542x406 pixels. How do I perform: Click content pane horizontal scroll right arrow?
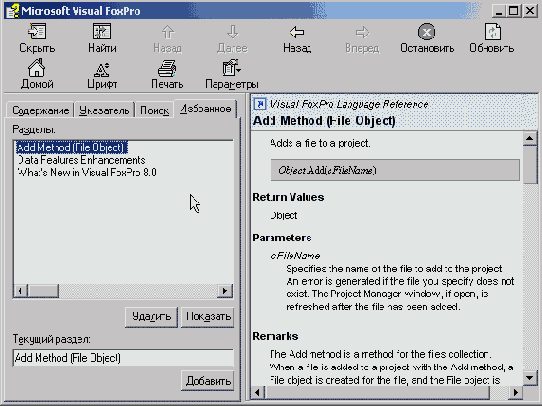(516, 393)
